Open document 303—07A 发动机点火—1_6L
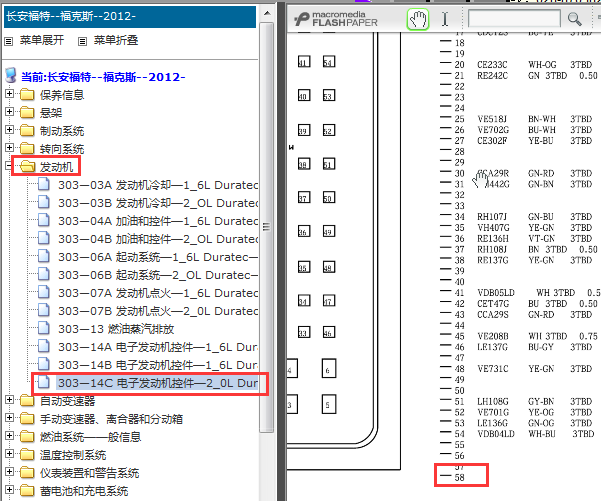This screenshot has height=501, width=601. [x=158, y=293]
